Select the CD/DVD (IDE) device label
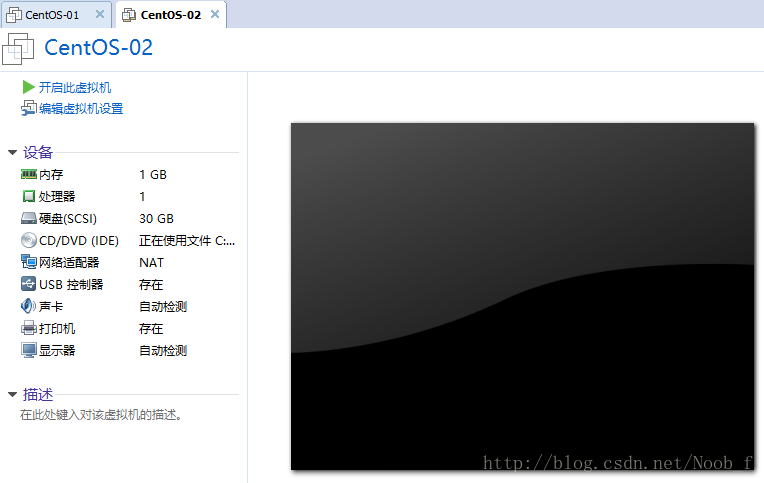The height and width of the screenshot is (483, 764). click(x=79, y=241)
